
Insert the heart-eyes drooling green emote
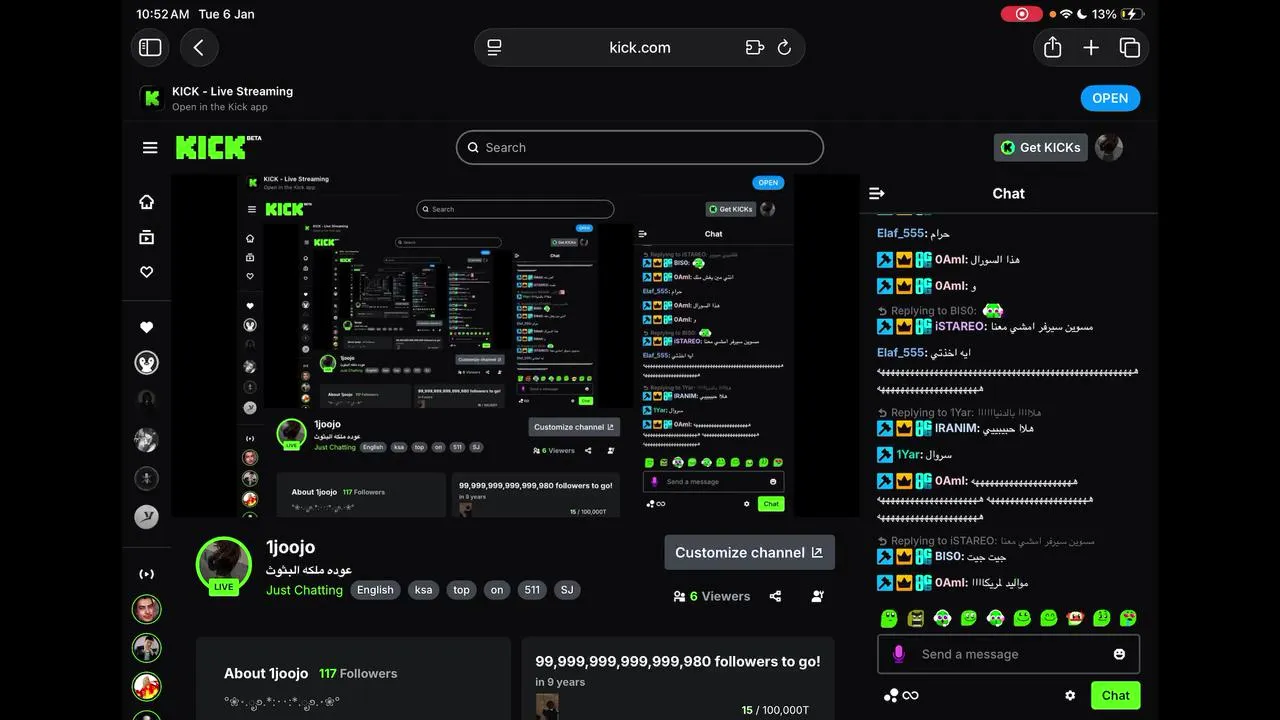1128,618
